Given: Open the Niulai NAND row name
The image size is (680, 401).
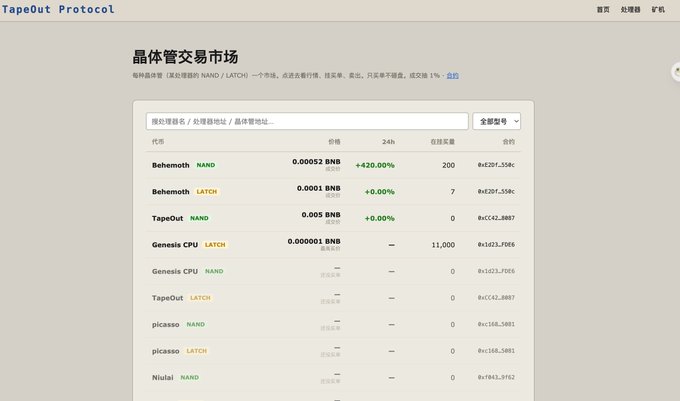Looking at the screenshot, I should tap(163, 378).
